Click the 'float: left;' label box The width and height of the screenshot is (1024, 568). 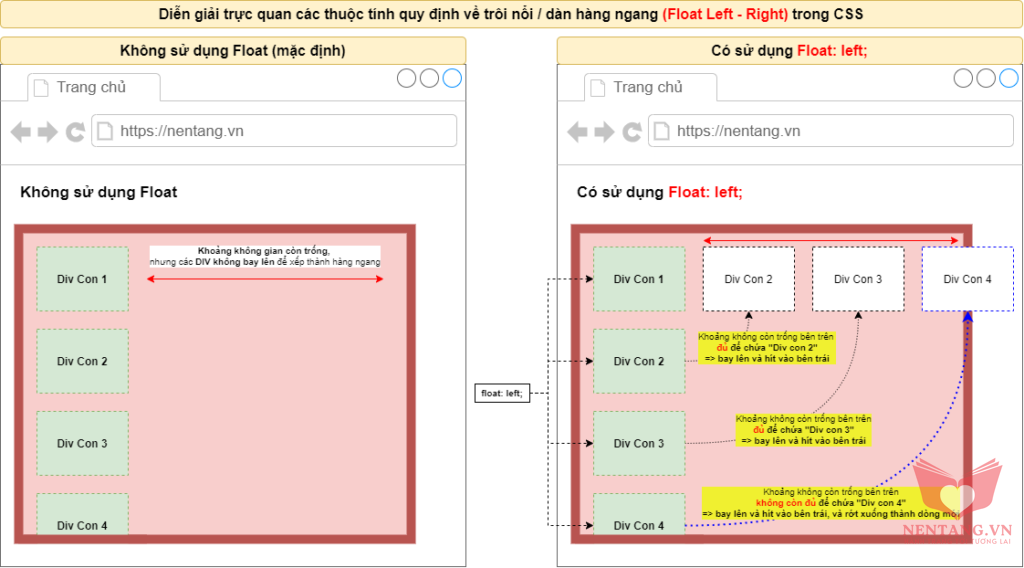pos(501,393)
